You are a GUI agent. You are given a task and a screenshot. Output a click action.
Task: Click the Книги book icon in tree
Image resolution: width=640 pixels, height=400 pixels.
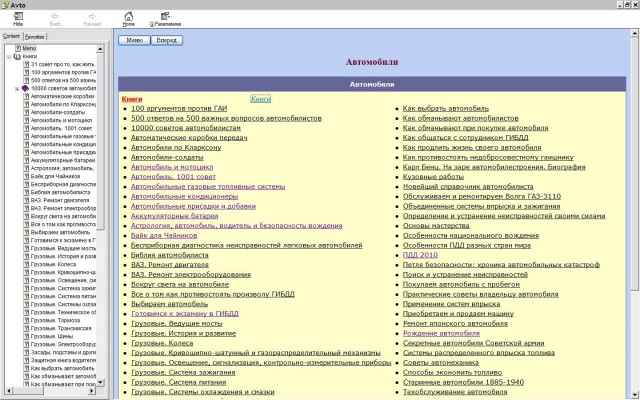click(17, 56)
